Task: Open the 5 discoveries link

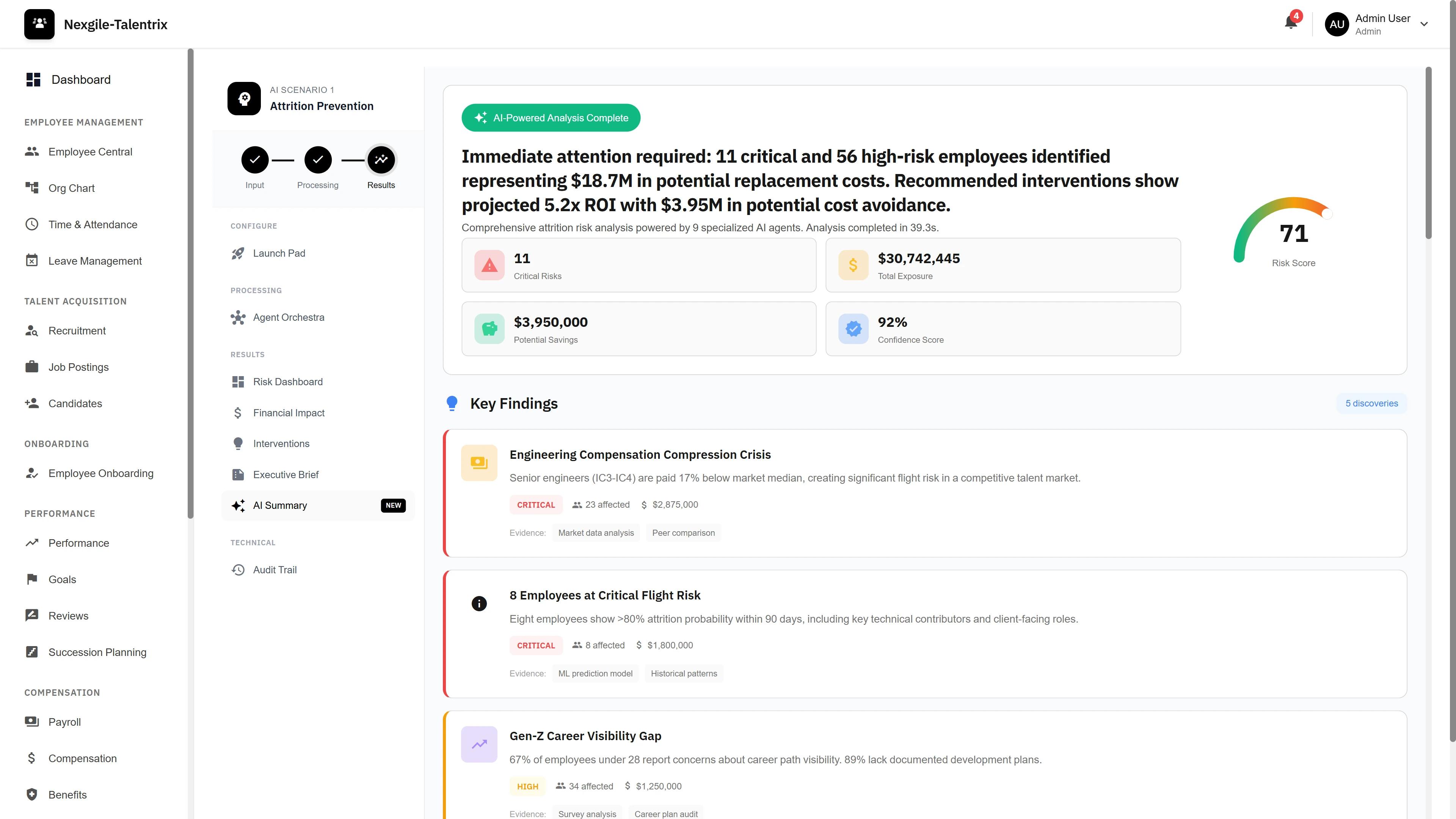Action: [1372, 403]
